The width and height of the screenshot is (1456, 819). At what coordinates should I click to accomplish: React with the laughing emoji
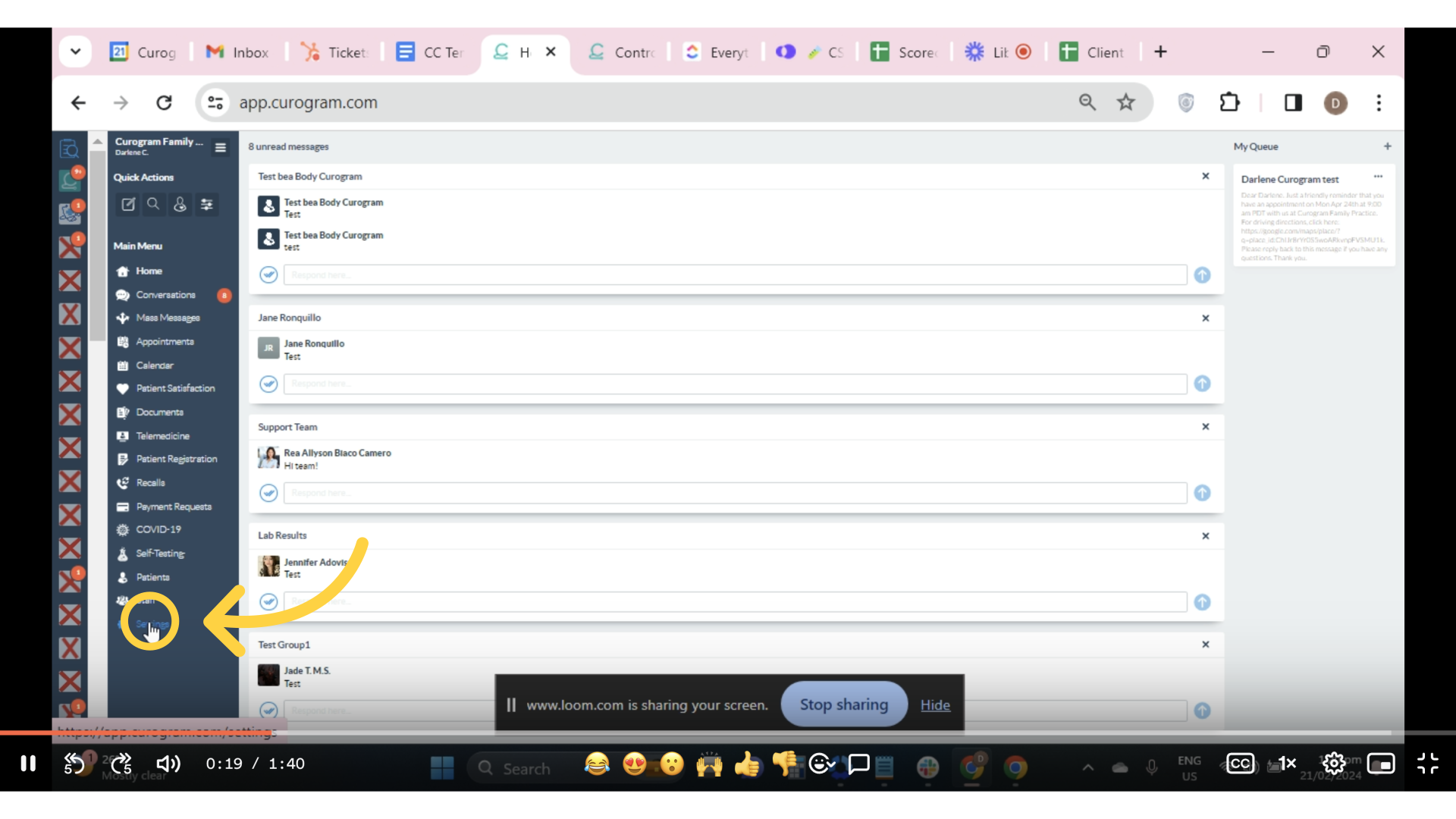(597, 764)
